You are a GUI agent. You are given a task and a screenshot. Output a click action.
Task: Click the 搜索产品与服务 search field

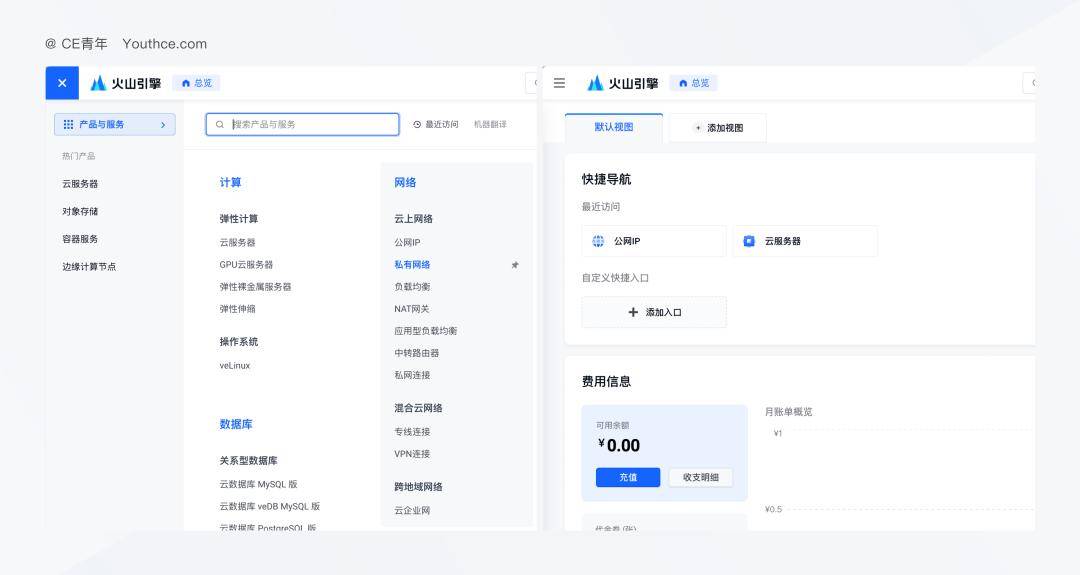(302, 125)
